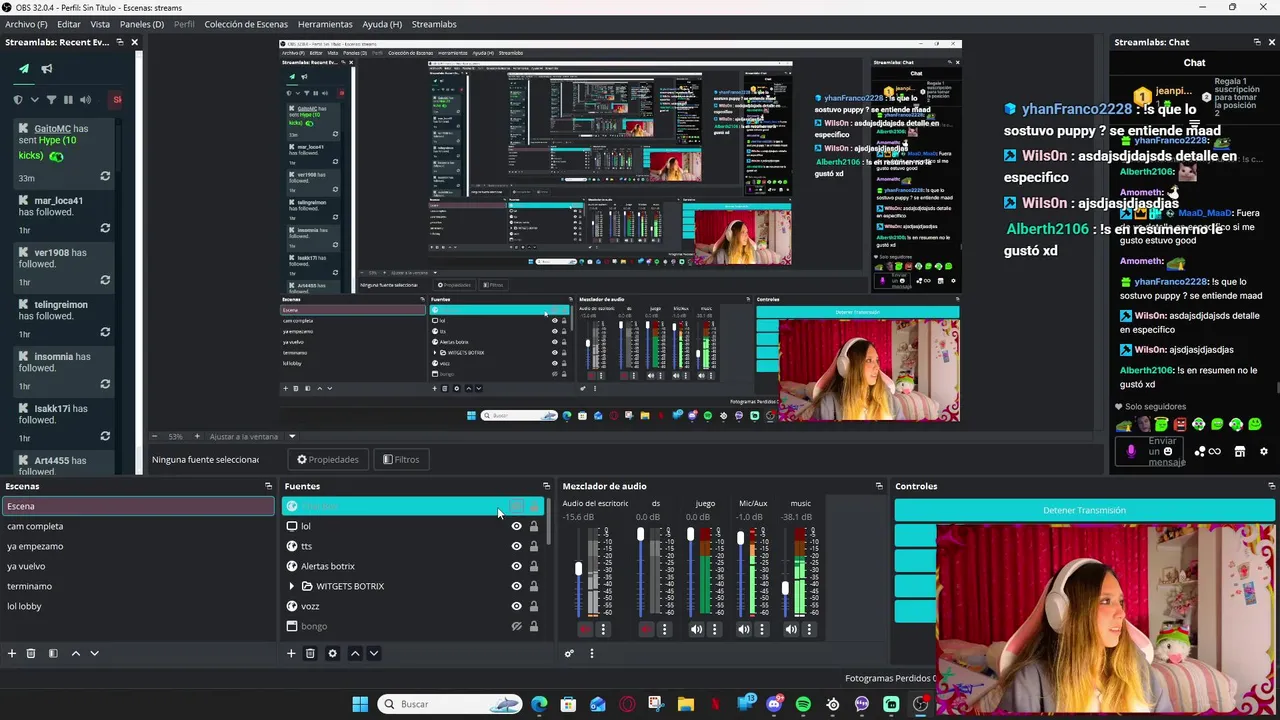The image size is (1280, 720).
Task: Add a new source in Fuentes
Action: pyautogui.click(x=291, y=653)
